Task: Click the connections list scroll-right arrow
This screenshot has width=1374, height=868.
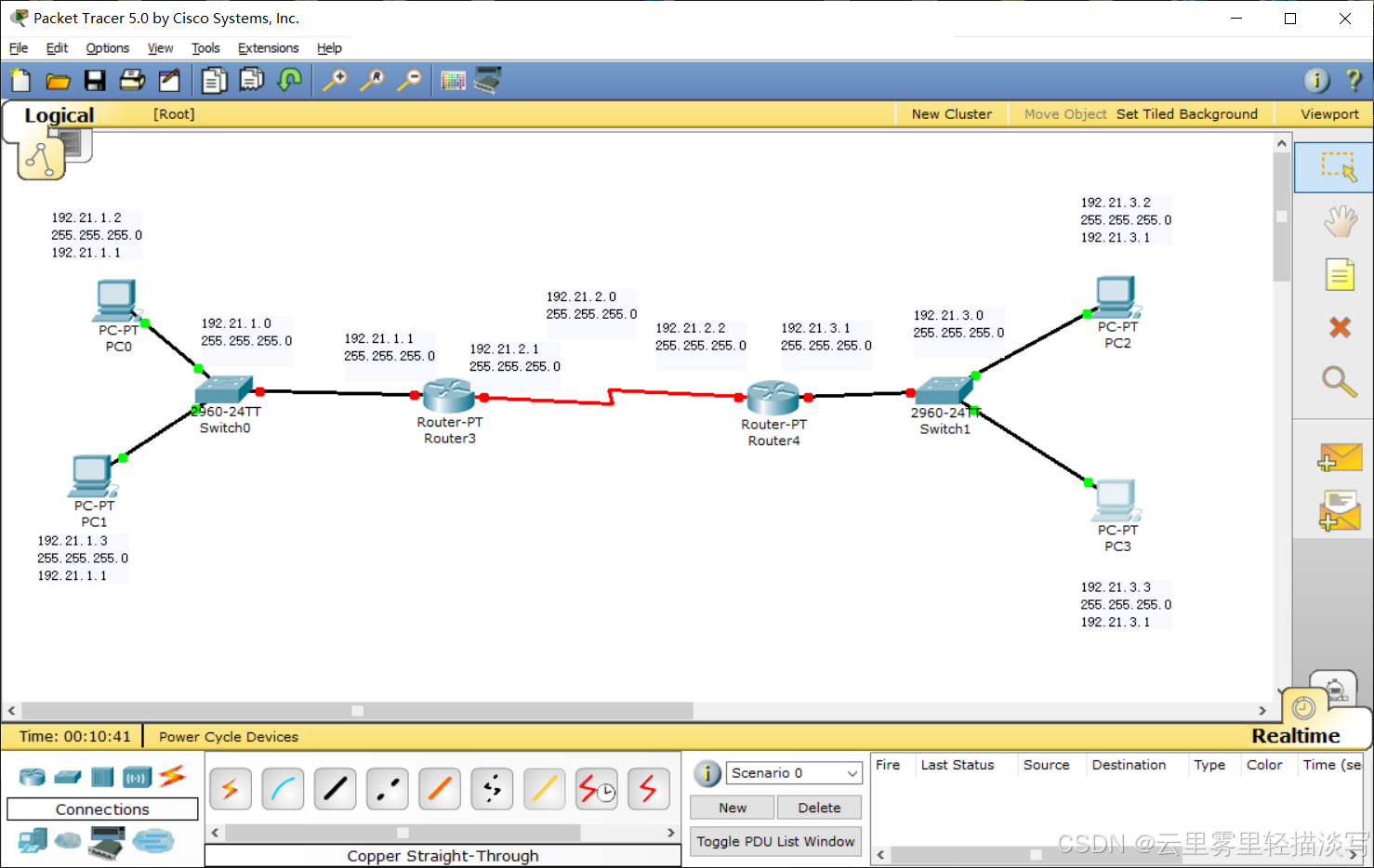Action: click(671, 833)
